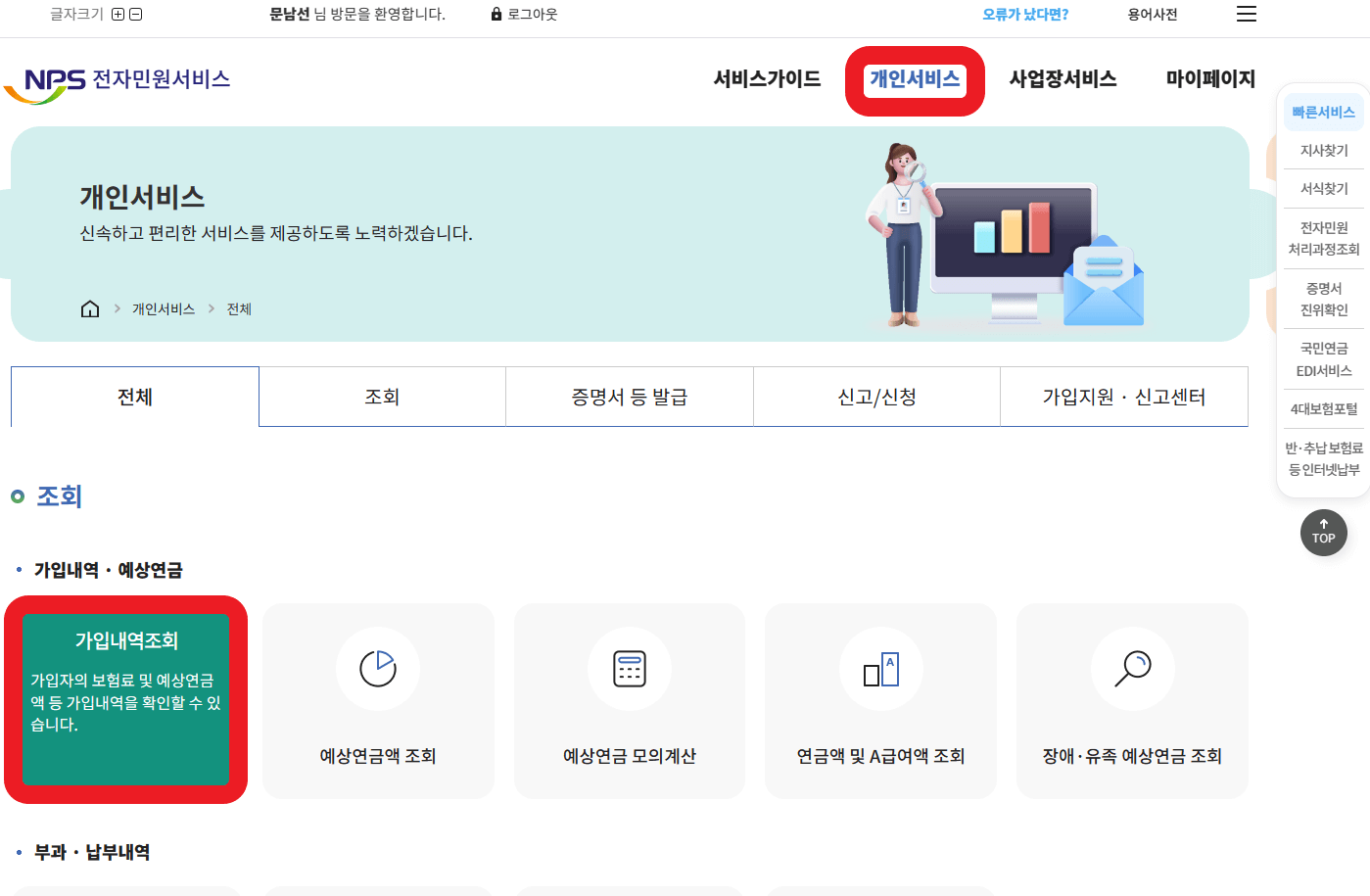Click the lock icon next to 로그아웃
The image size is (1370, 896).
click(495, 14)
